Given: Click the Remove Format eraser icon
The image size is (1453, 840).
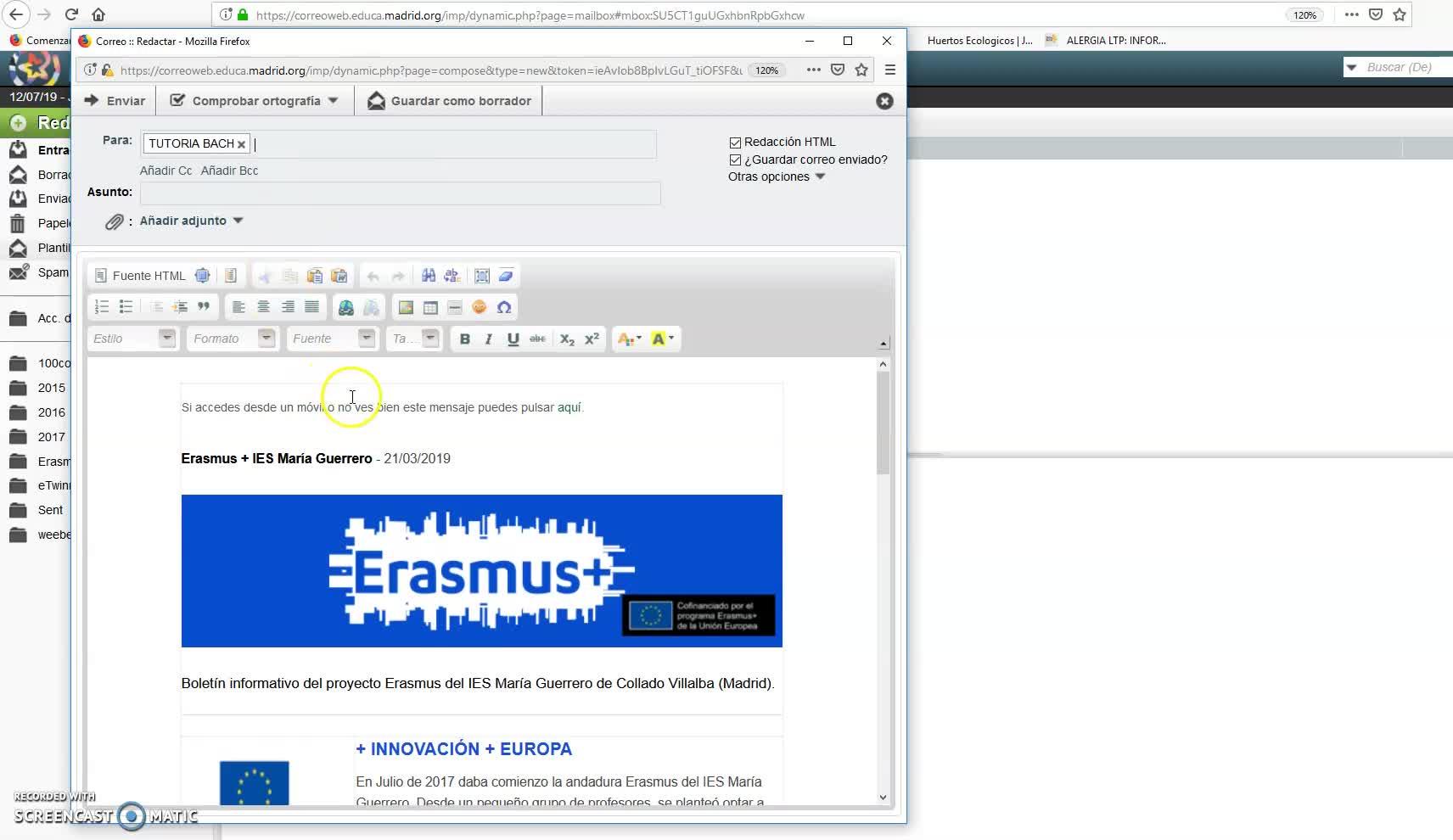Looking at the screenshot, I should click(x=506, y=276).
